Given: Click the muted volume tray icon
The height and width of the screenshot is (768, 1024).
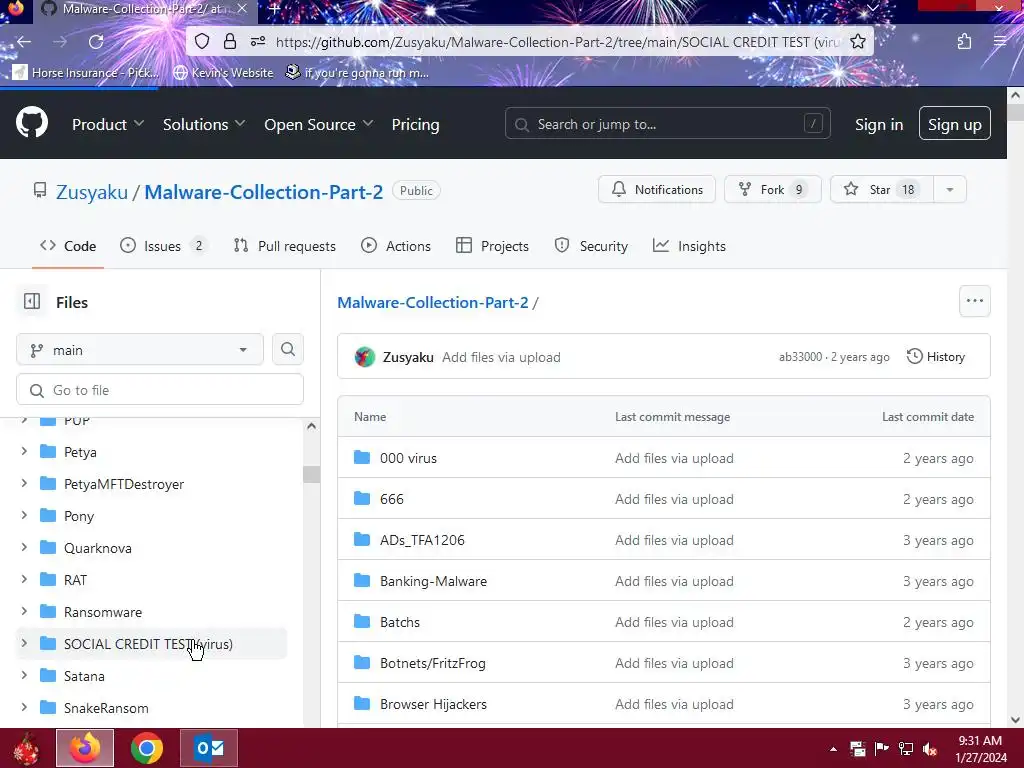Looking at the screenshot, I should click(x=930, y=749).
